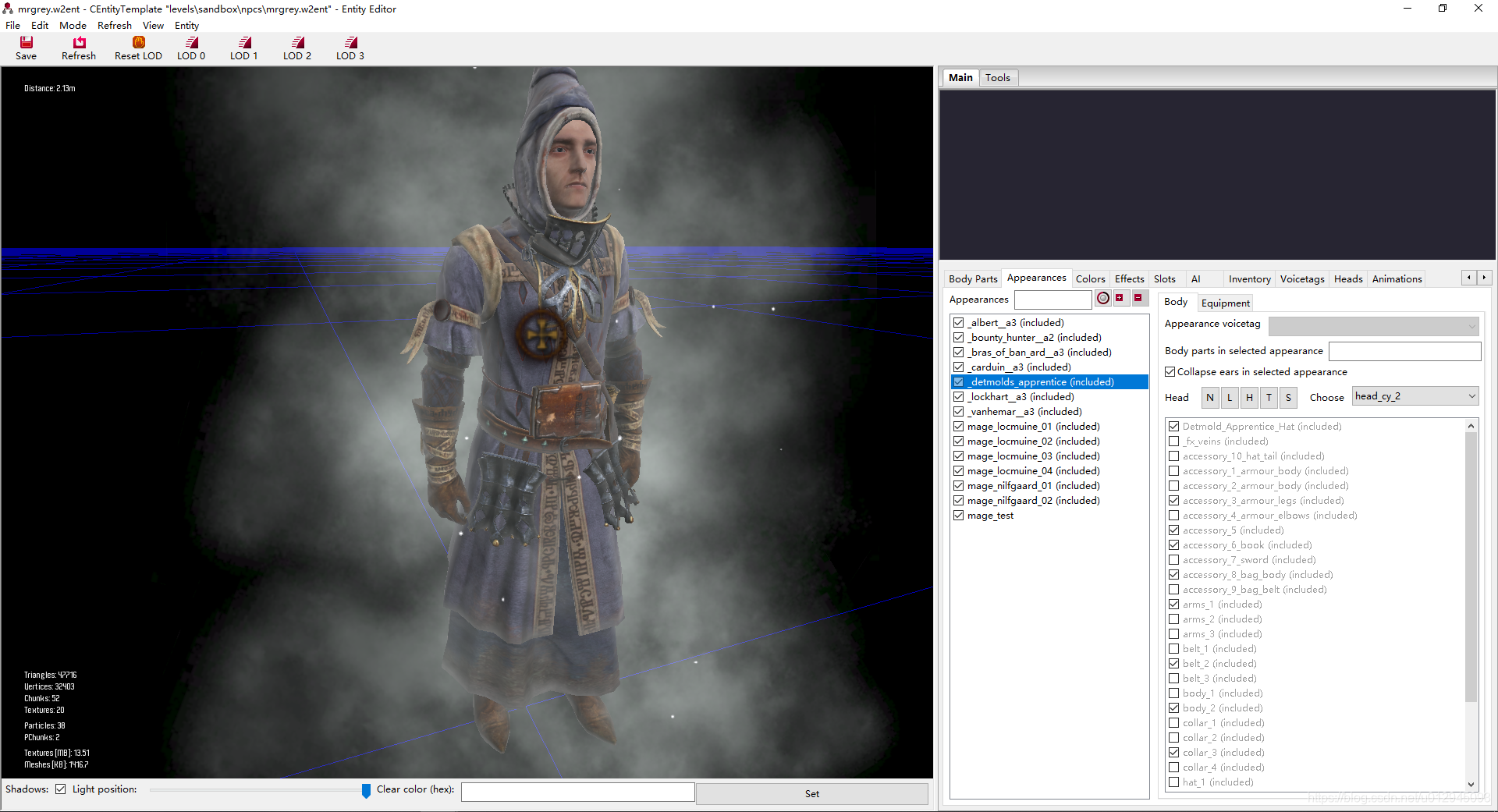Screen dimensions: 1498x812
Task: Switch to the Effects tab
Action: (x=1129, y=278)
